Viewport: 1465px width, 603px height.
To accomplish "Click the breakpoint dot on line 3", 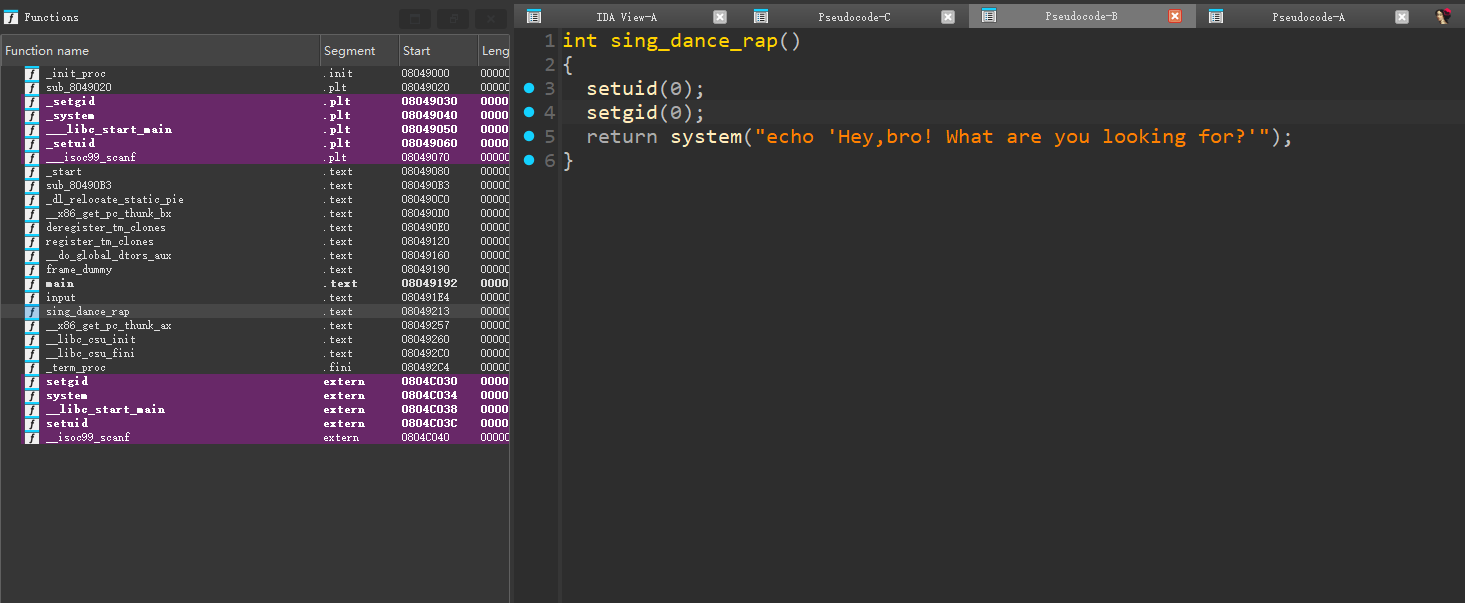I will 529,88.
